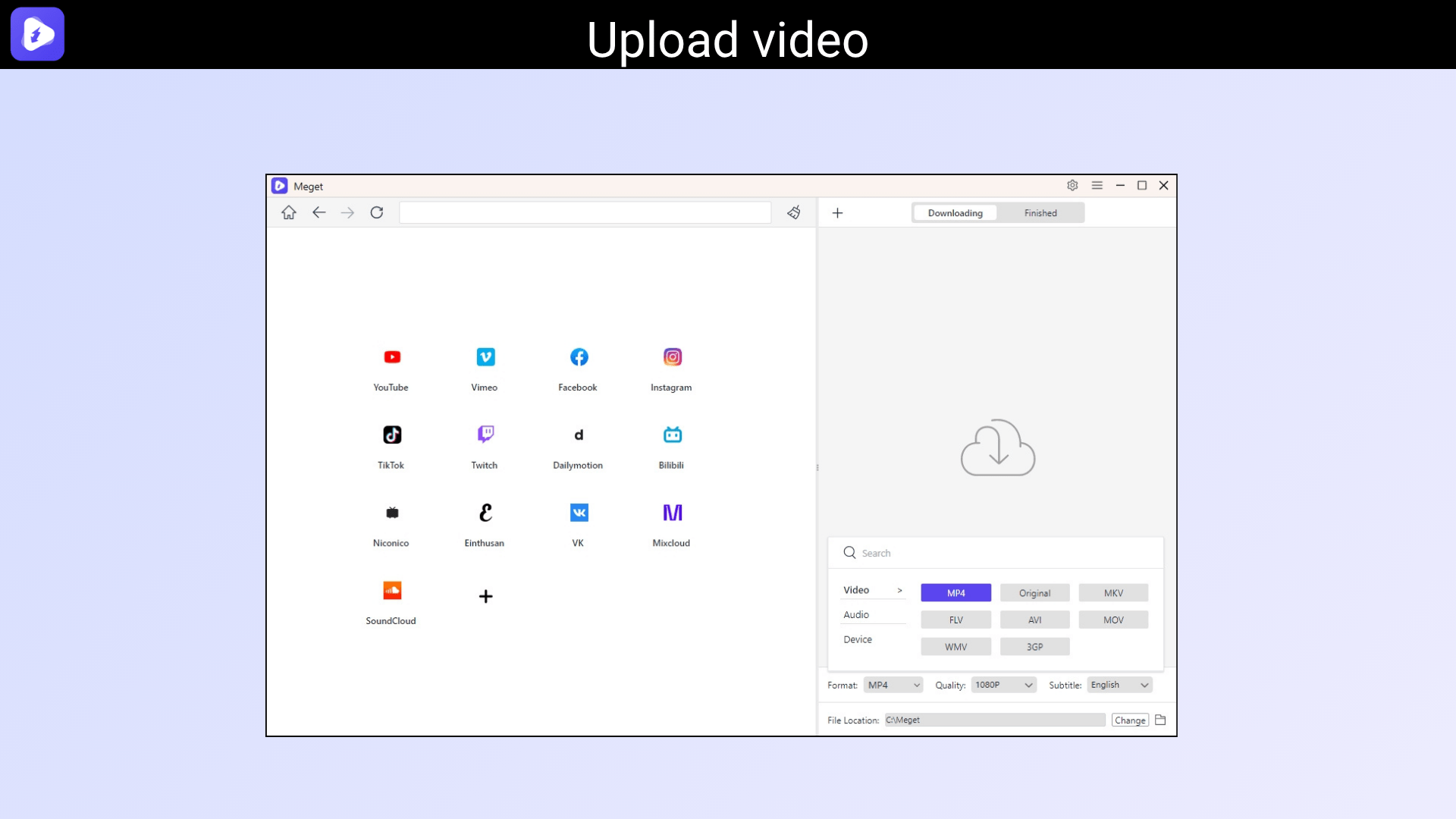Go to browser home page
This screenshot has width=1456, height=819.
[x=289, y=212]
